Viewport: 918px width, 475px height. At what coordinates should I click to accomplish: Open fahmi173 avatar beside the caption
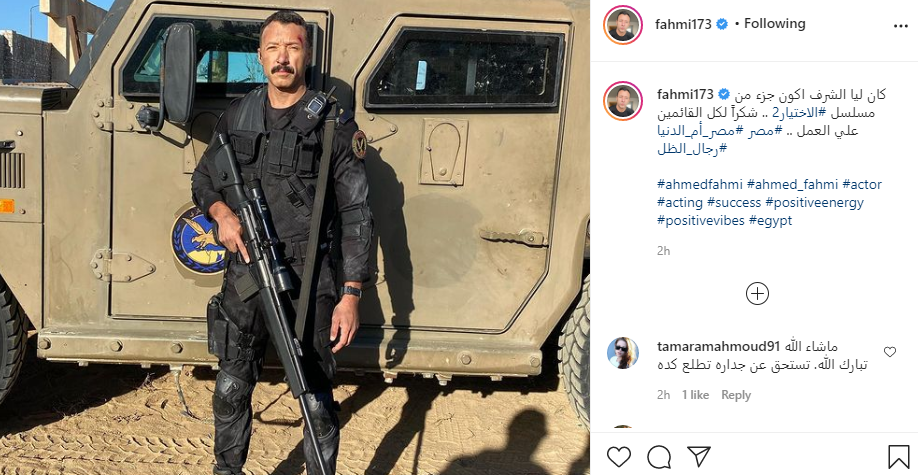(623, 101)
